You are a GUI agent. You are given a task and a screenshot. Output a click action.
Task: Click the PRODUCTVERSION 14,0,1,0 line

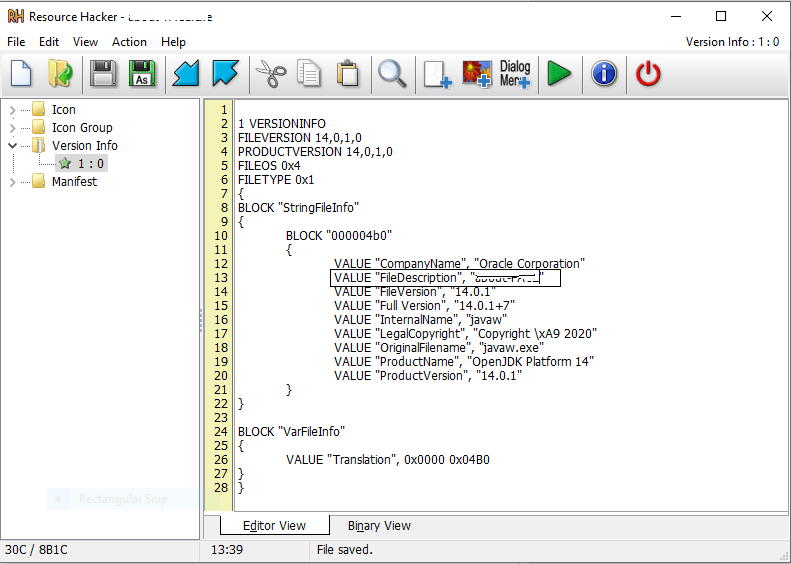click(315, 152)
